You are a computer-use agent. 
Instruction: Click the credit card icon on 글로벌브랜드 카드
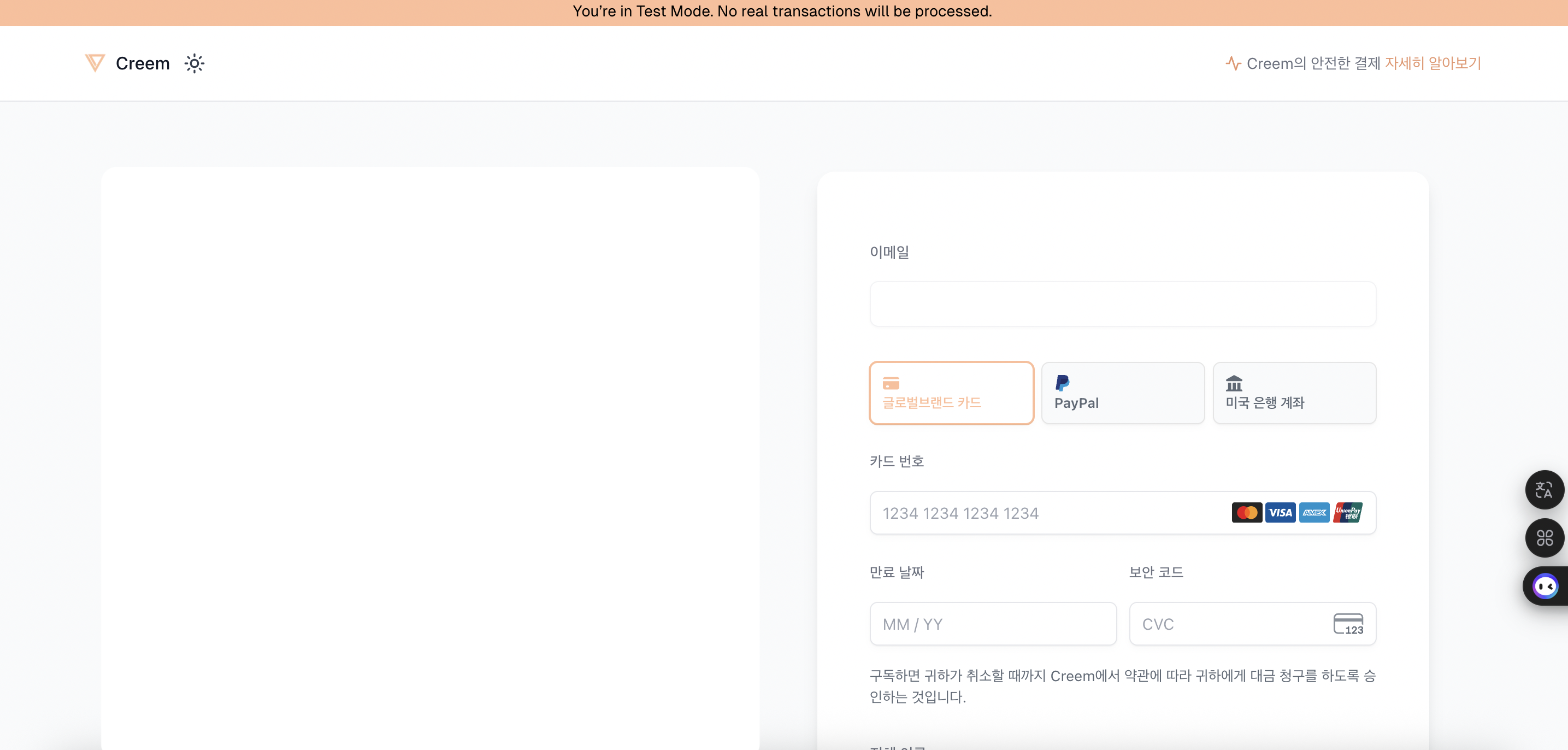coord(892,384)
